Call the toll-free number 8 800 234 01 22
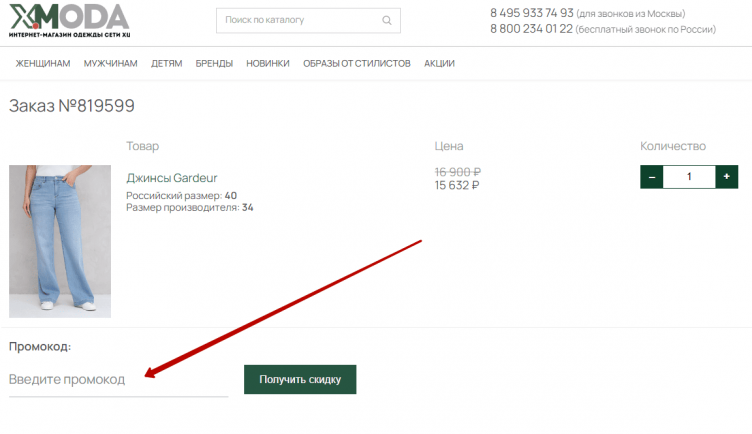 (x=531, y=29)
